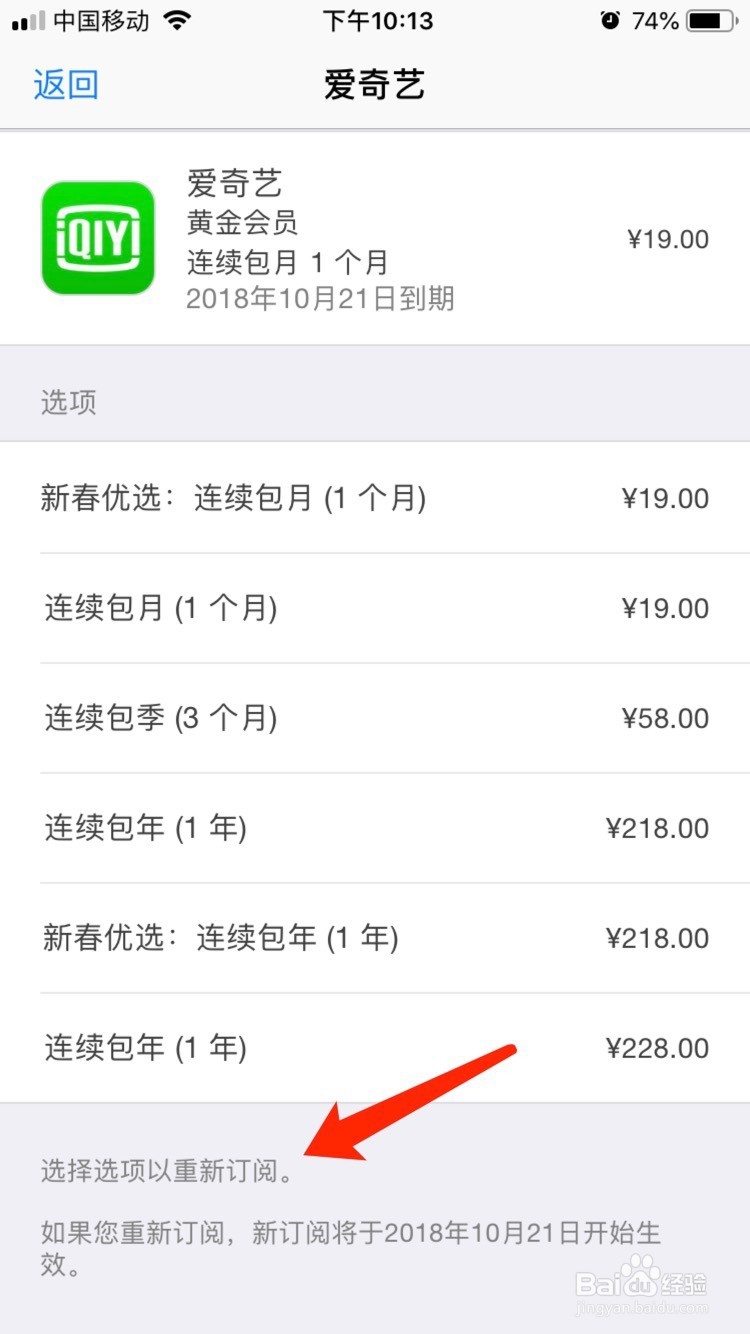750x1334 pixels.
Task: Tap the 74% battery percentage text
Action: click(655, 21)
